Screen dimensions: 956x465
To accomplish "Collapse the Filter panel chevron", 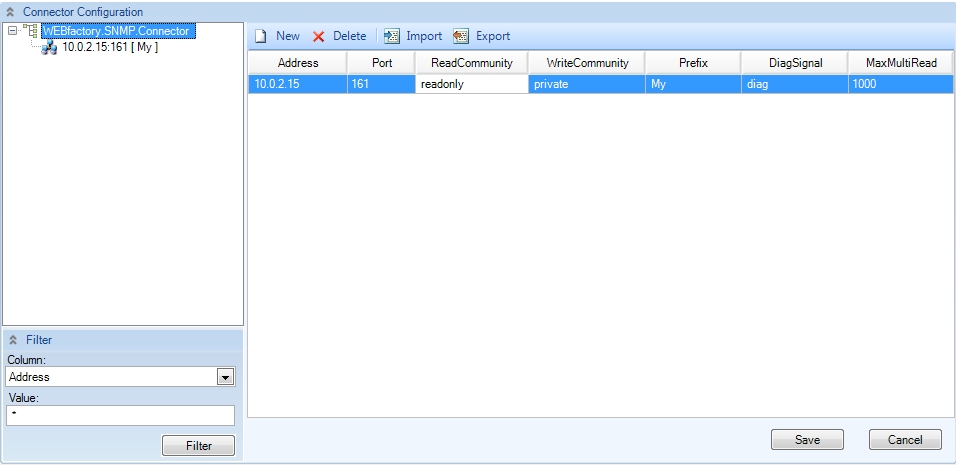I will point(13,340).
